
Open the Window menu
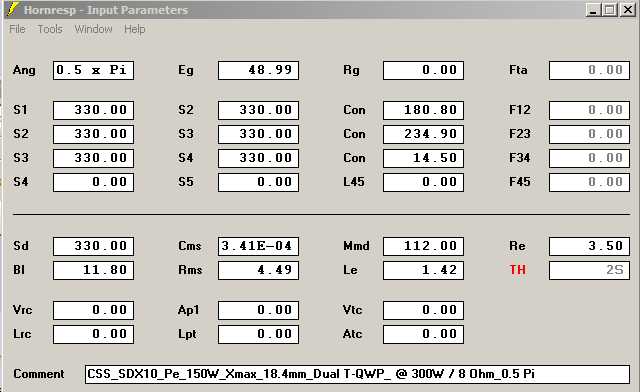coord(93,29)
